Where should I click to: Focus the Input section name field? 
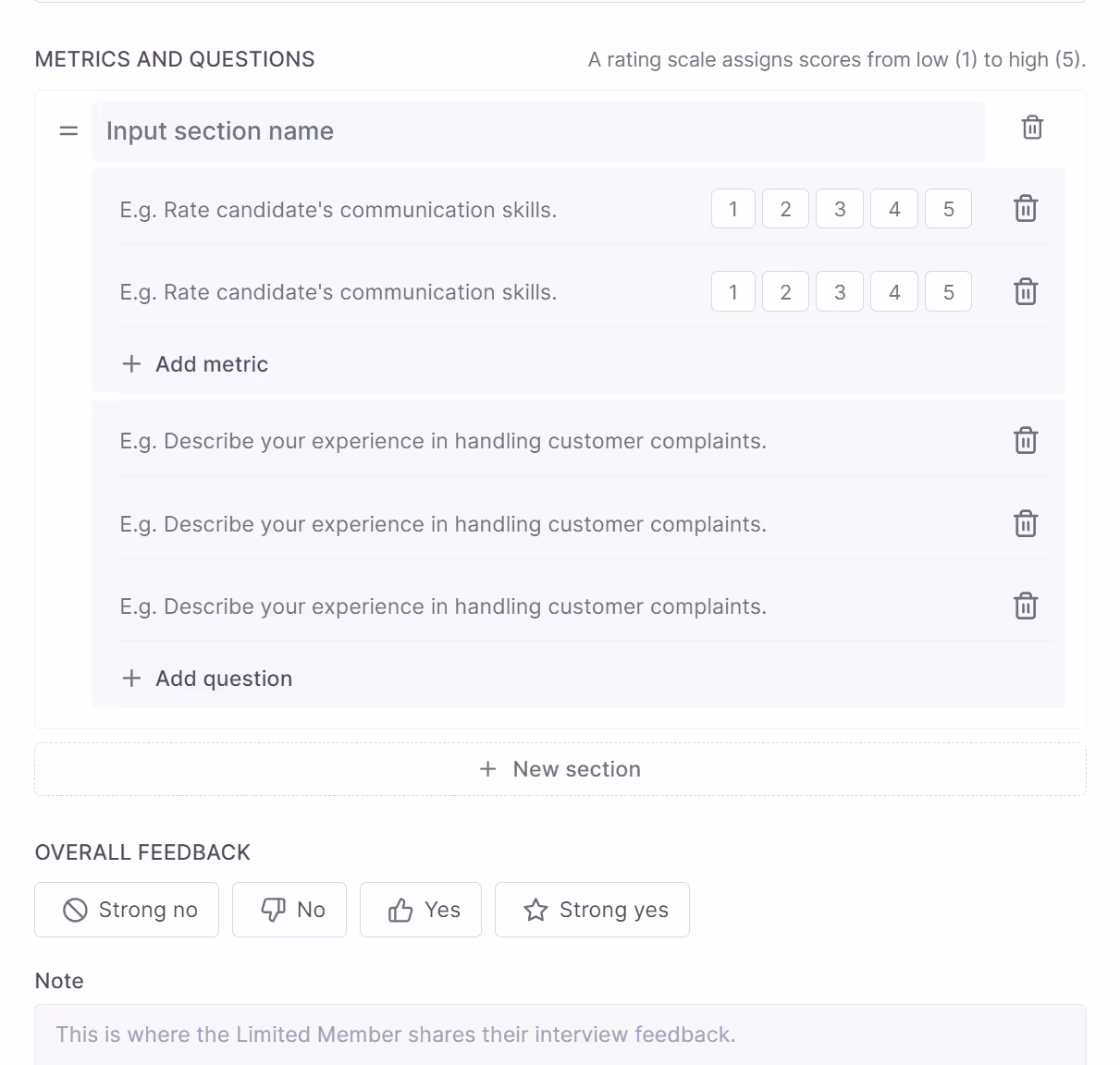tap(538, 131)
